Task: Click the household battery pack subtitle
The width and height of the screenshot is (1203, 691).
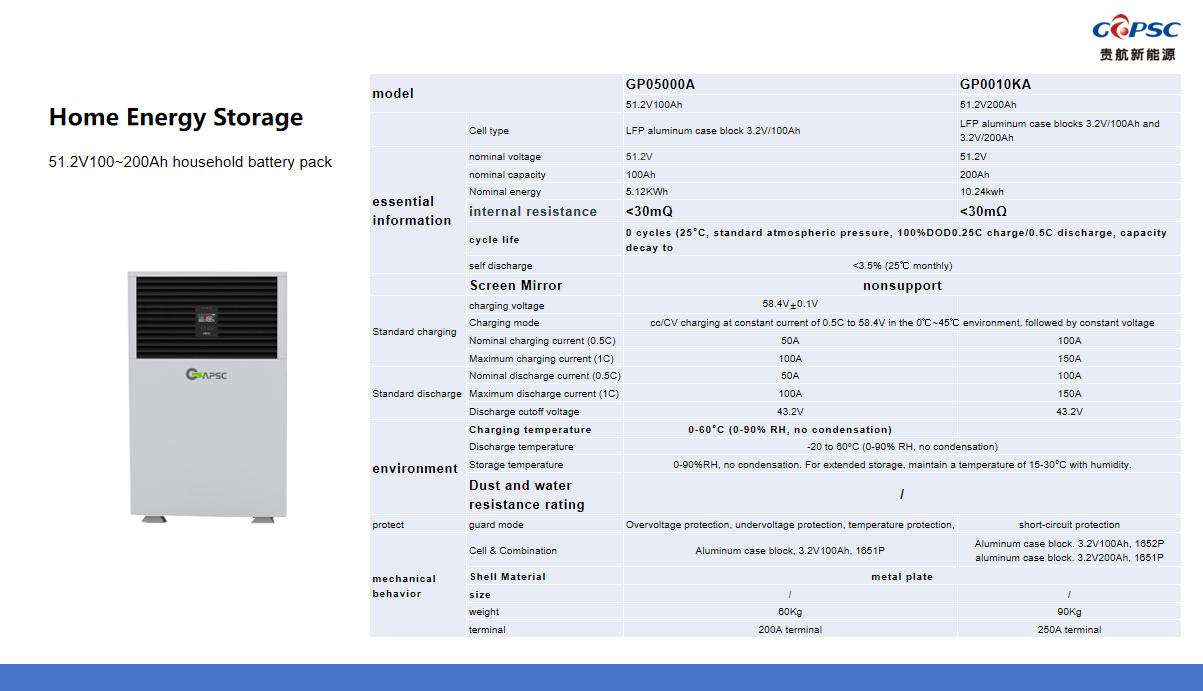Action: (x=190, y=162)
